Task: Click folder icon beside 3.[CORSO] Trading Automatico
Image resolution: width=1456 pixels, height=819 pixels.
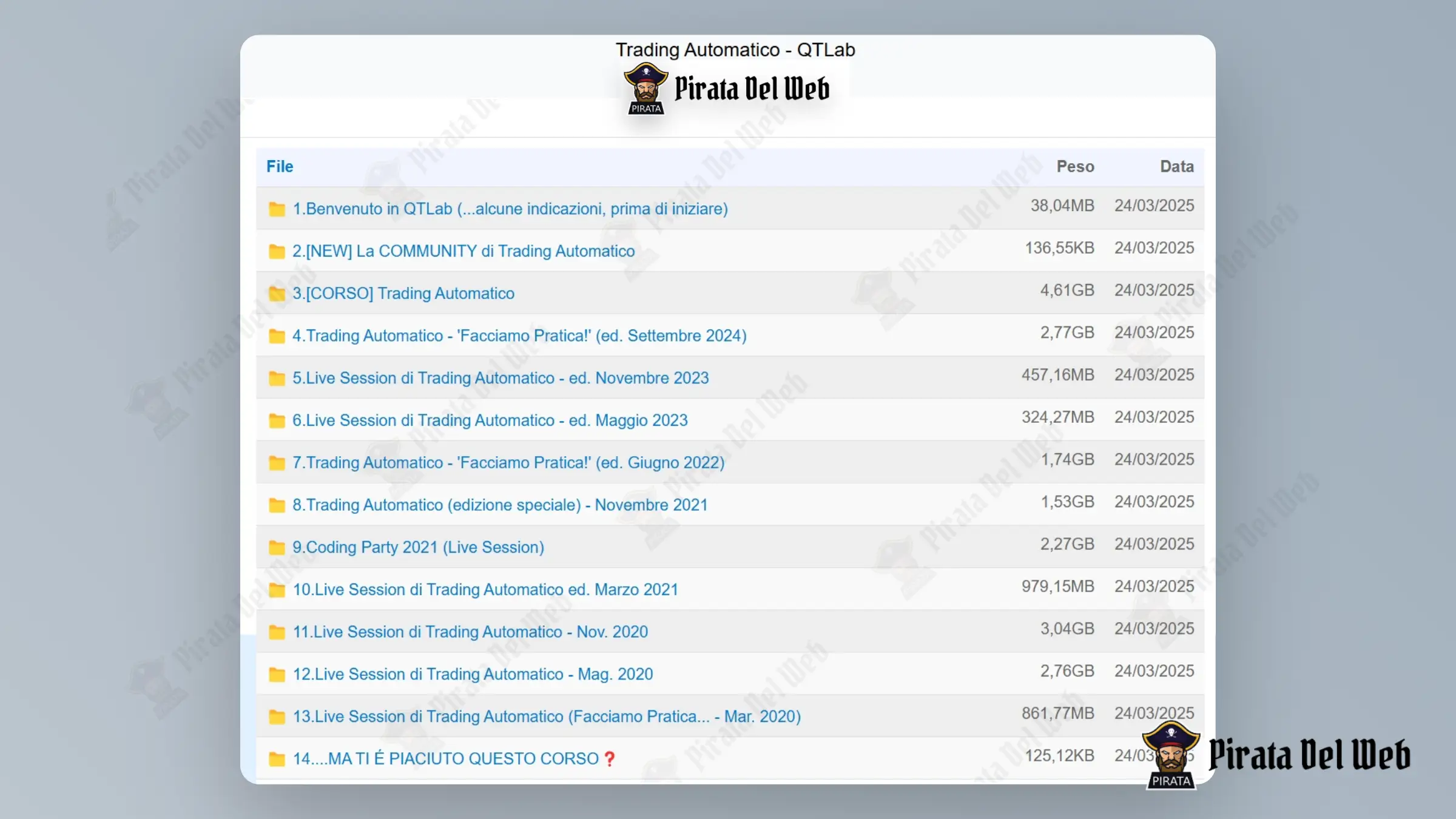Action: [x=277, y=294]
